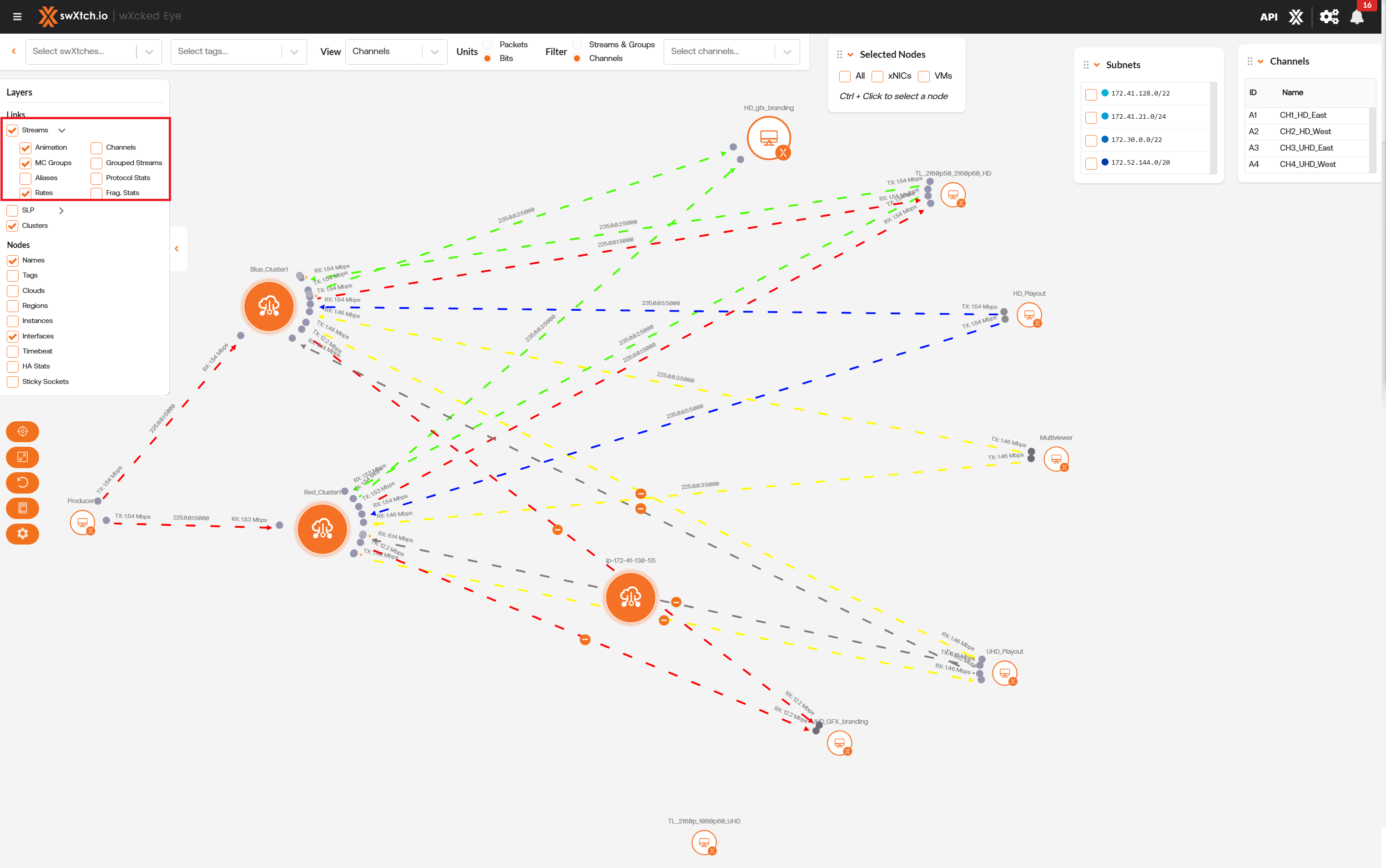Click the Blue_Cluster1 node icon

[268, 306]
